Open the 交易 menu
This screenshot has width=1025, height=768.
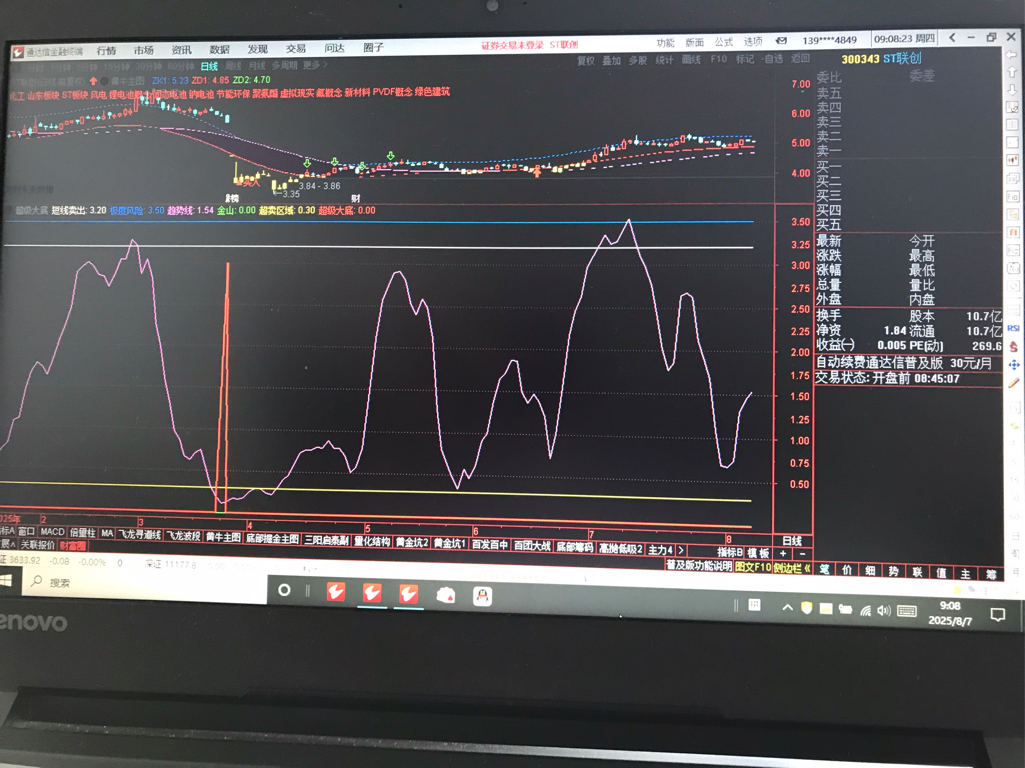pyautogui.click(x=295, y=48)
